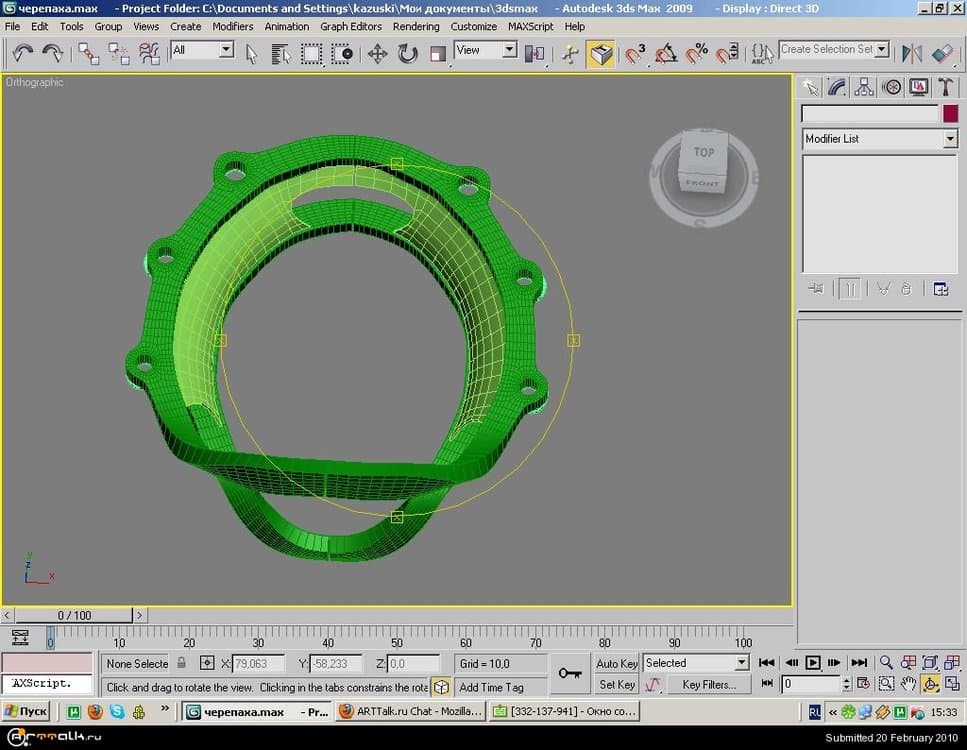Click the Mirror tool icon
This screenshot has width=967, height=750.
click(x=911, y=54)
